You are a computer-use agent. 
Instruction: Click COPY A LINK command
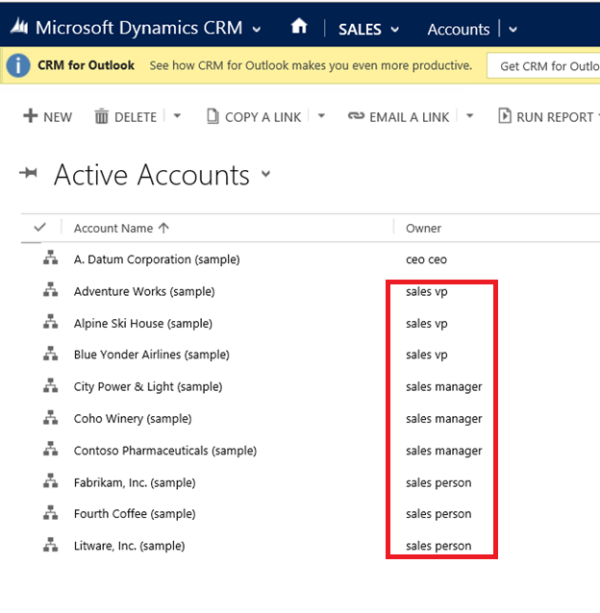click(x=254, y=117)
